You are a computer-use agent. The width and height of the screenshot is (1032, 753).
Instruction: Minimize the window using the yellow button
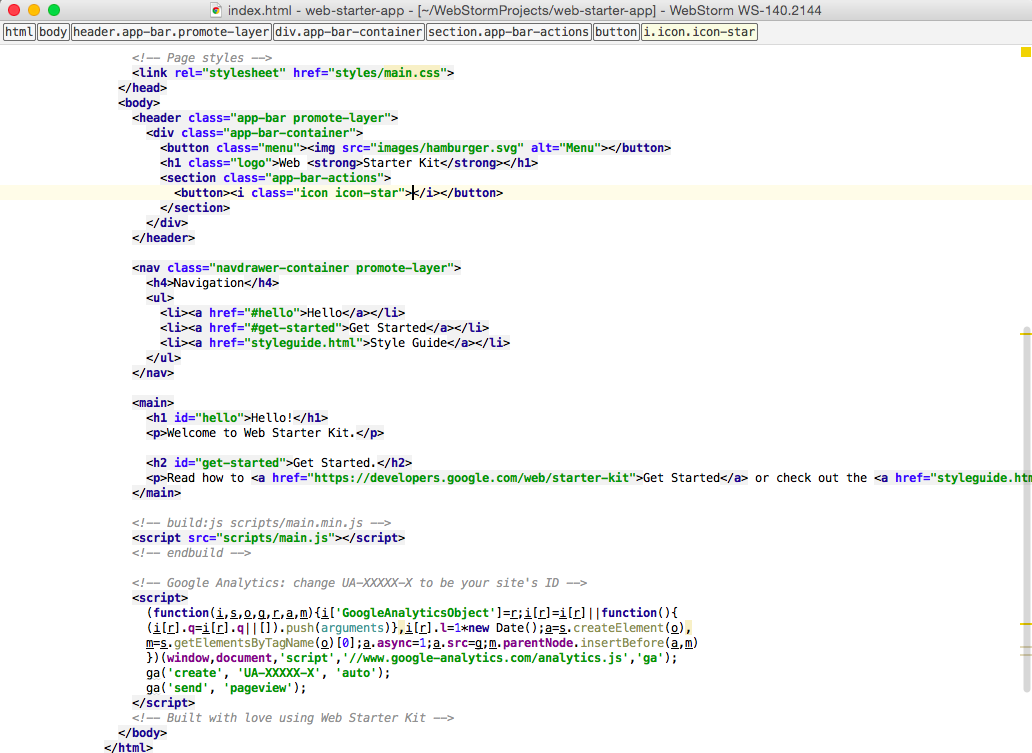click(34, 10)
